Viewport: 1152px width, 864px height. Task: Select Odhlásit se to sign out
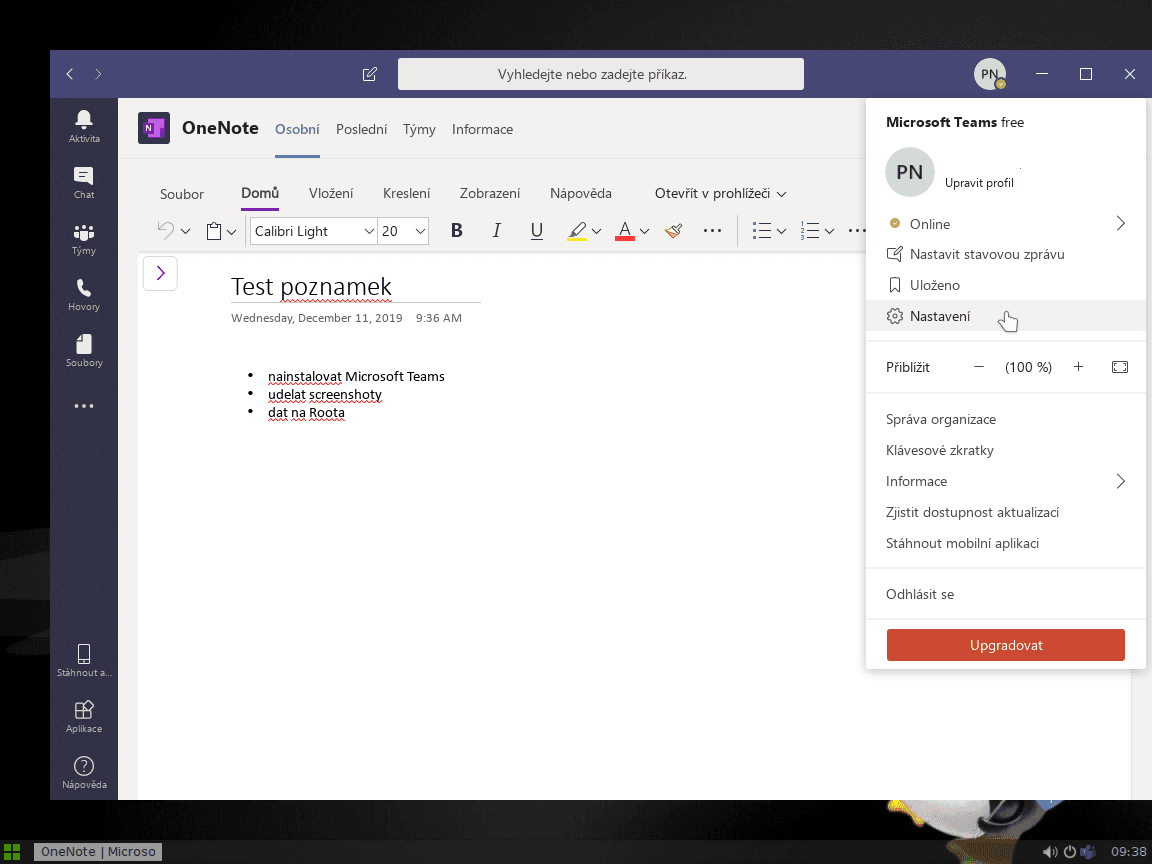[919, 593]
